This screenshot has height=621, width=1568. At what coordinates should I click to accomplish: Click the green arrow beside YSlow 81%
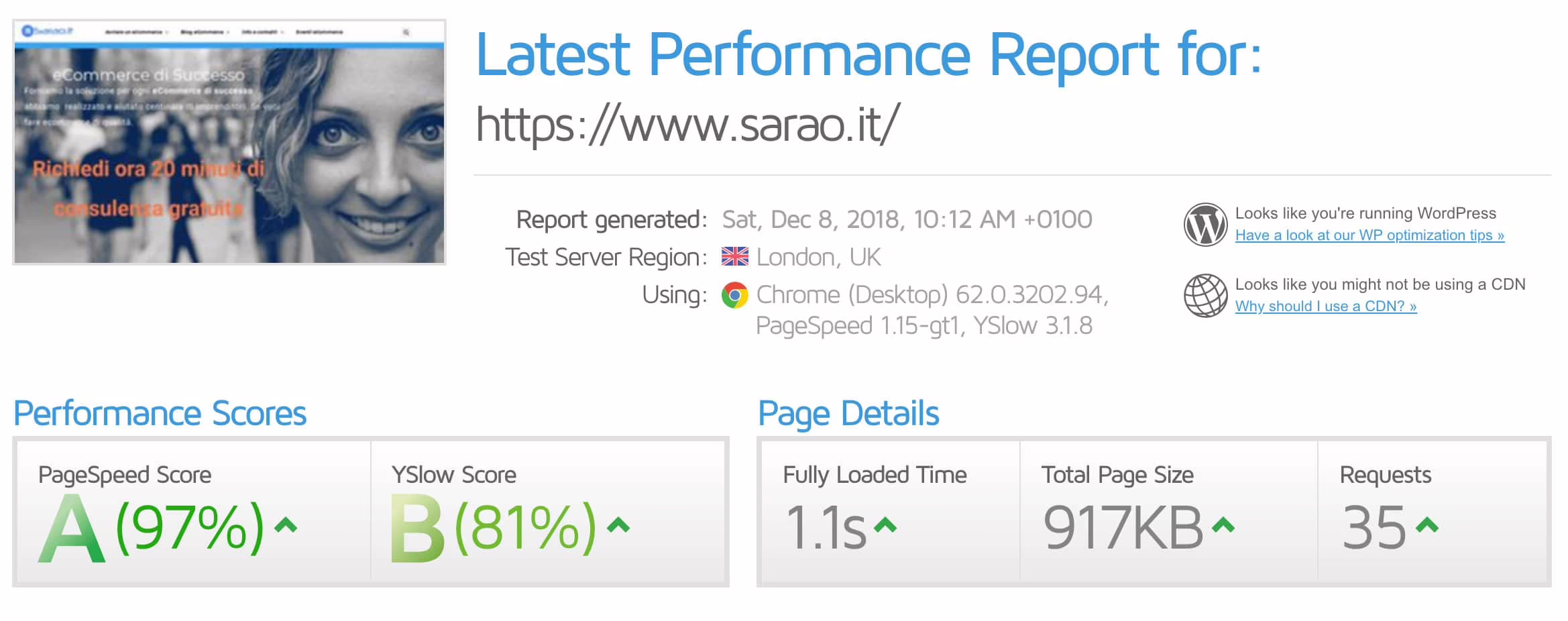click(618, 525)
